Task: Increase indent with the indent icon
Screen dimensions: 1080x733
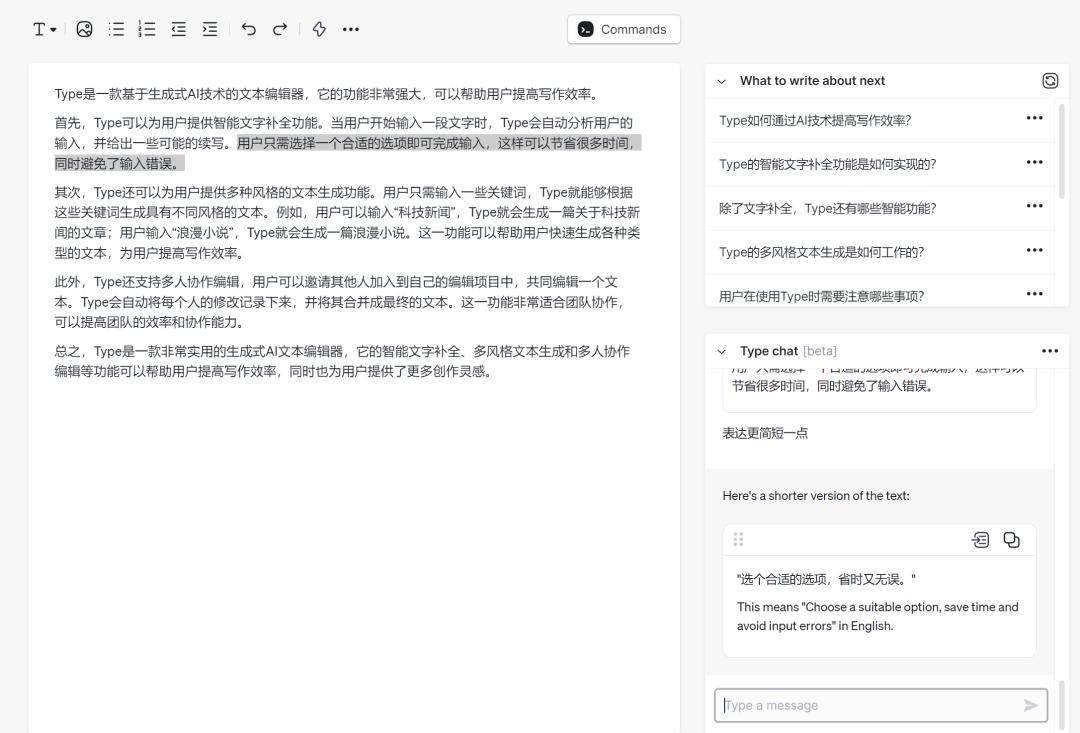Action: pos(209,29)
